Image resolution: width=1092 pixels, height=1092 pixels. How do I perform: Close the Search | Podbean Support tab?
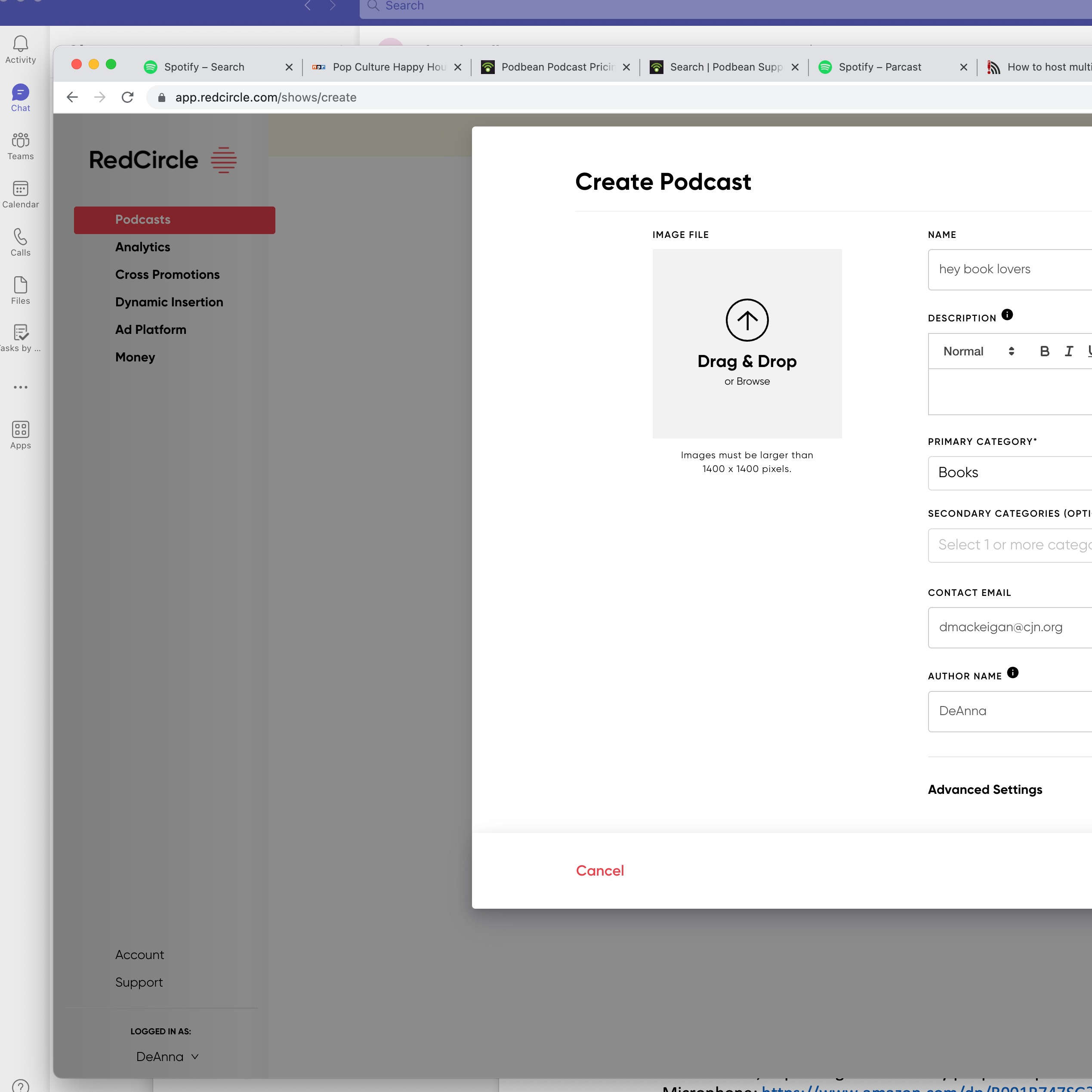click(795, 67)
